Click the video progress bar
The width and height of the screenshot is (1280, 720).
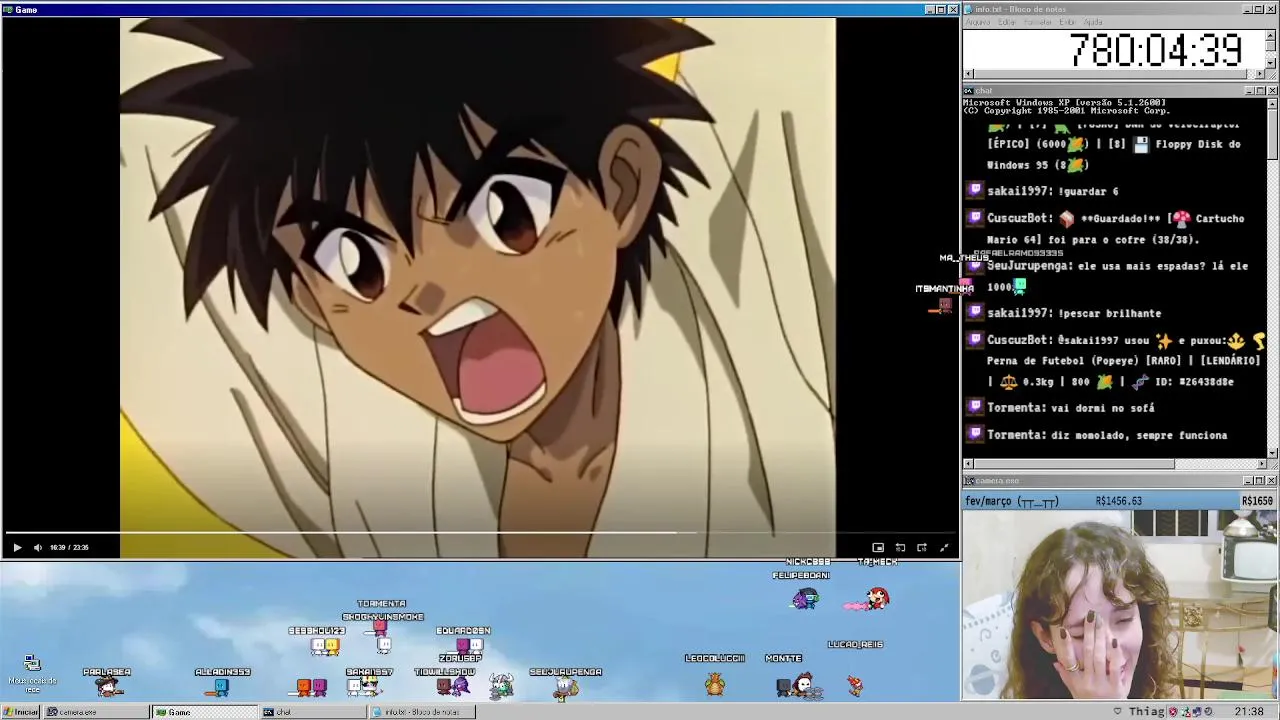pos(480,534)
